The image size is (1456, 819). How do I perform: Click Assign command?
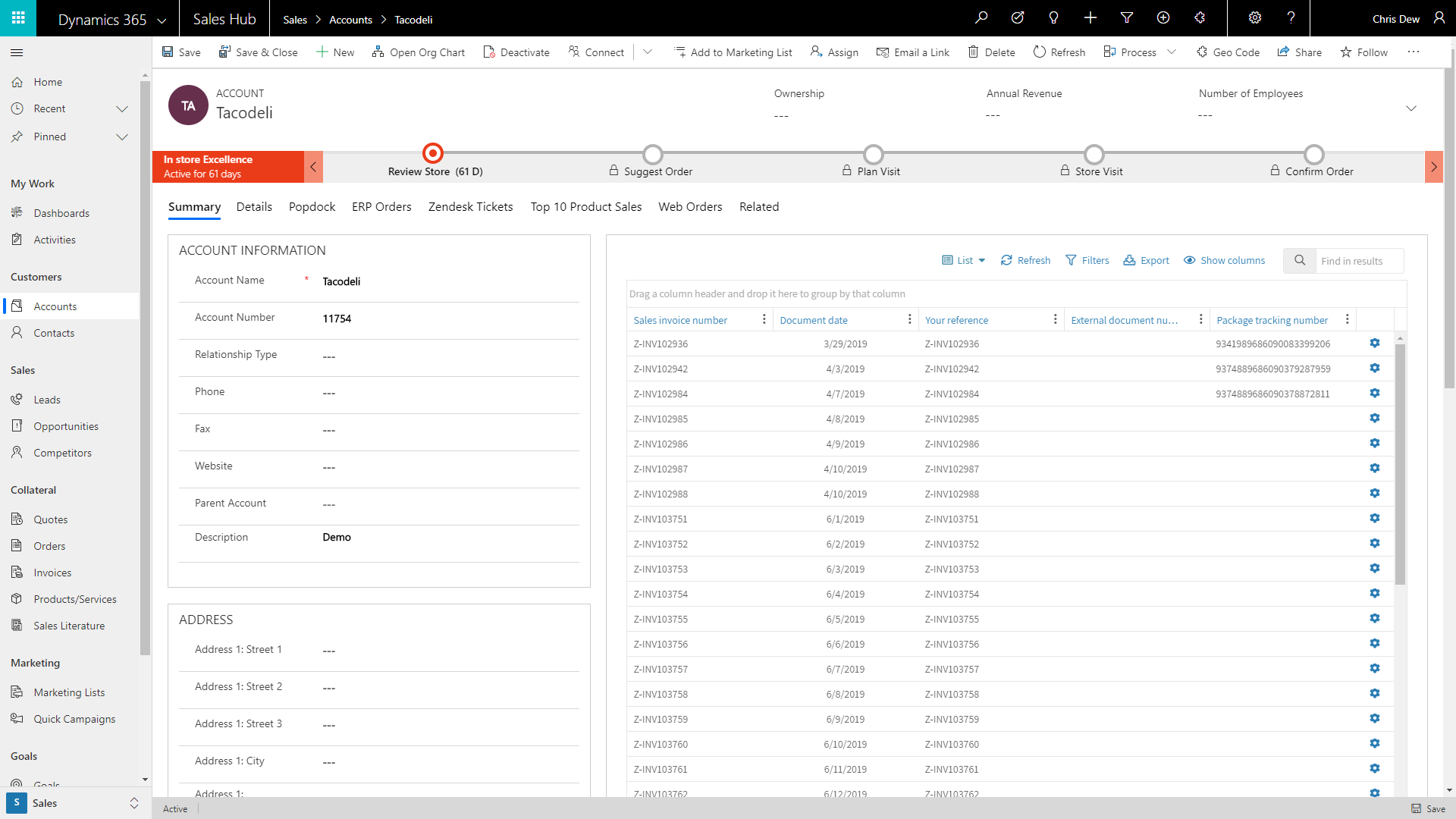tap(834, 52)
